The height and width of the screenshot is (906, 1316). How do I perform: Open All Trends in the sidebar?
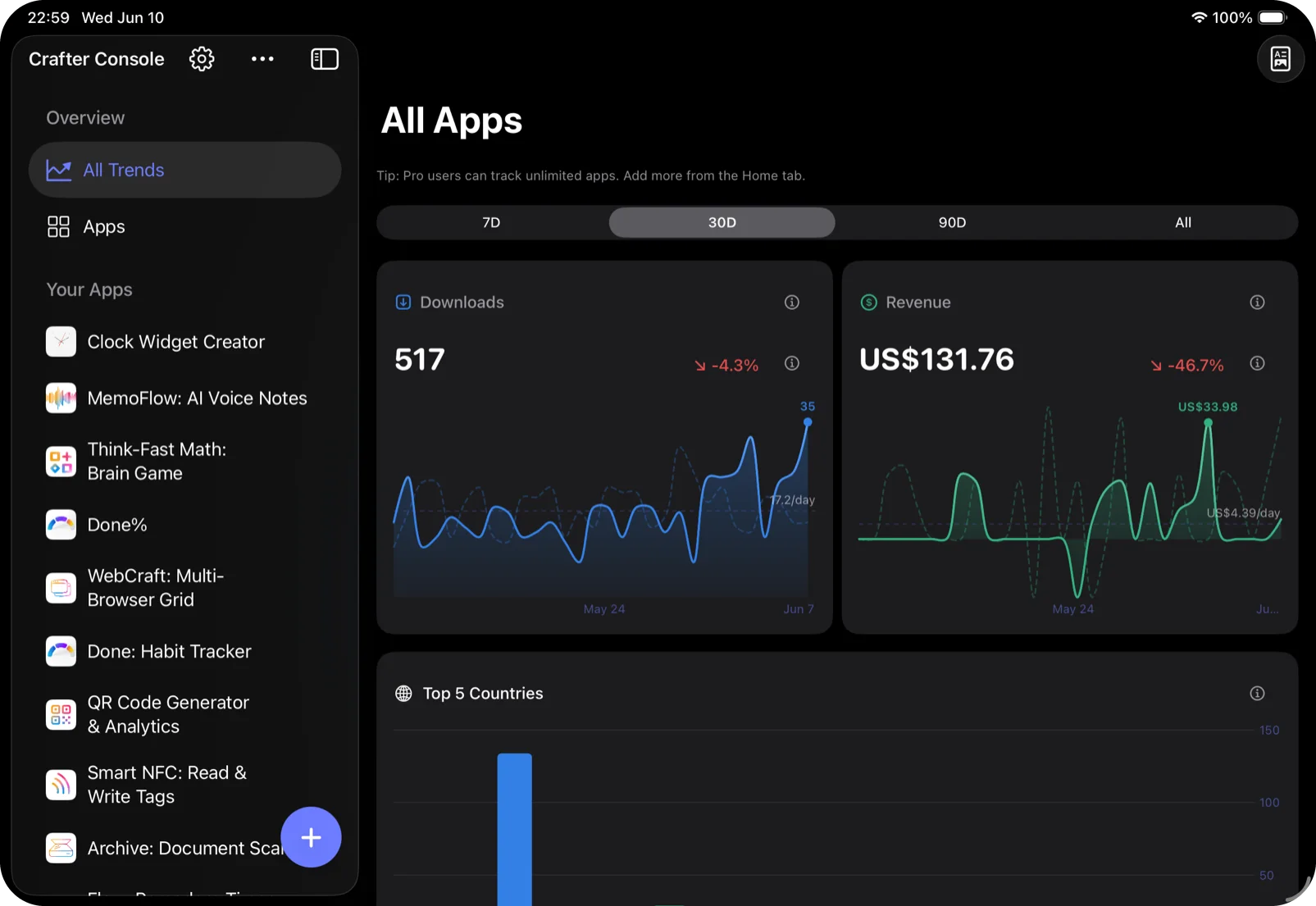click(184, 170)
